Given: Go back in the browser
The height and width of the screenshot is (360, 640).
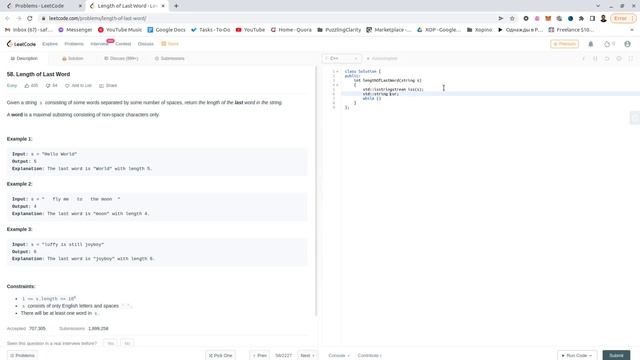Looking at the screenshot, I should tap(7, 18).
